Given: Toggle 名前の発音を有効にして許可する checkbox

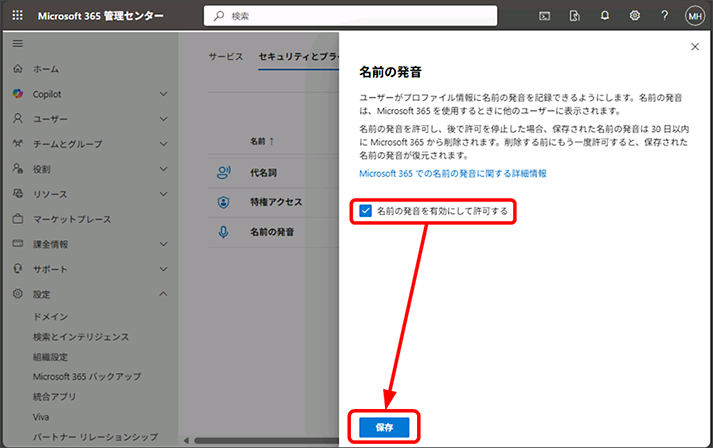Looking at the screenshot, I should coord(365,211).
